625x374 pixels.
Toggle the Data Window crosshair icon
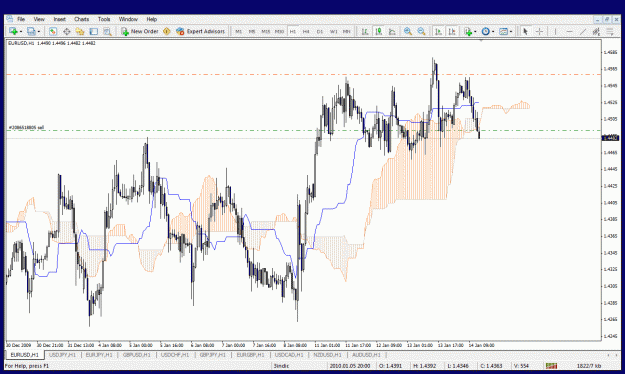pos(67,31)
